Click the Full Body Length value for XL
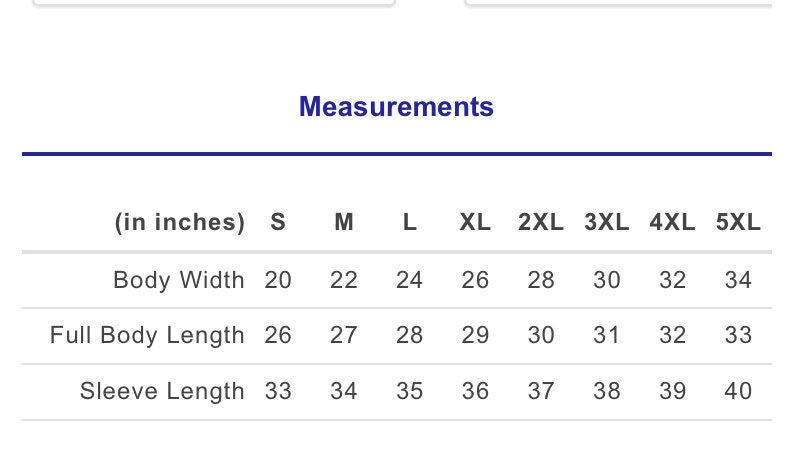This screenshot has width=802, height=476. [x=475, y=336]
